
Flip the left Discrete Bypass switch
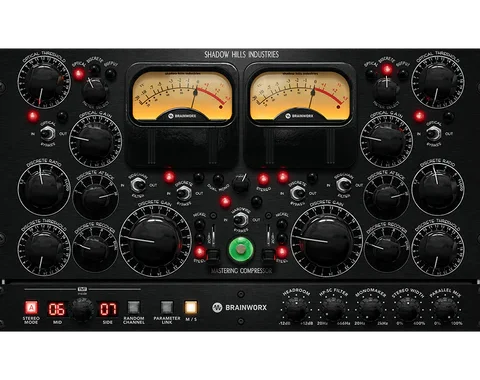click(x=184, y=193)
